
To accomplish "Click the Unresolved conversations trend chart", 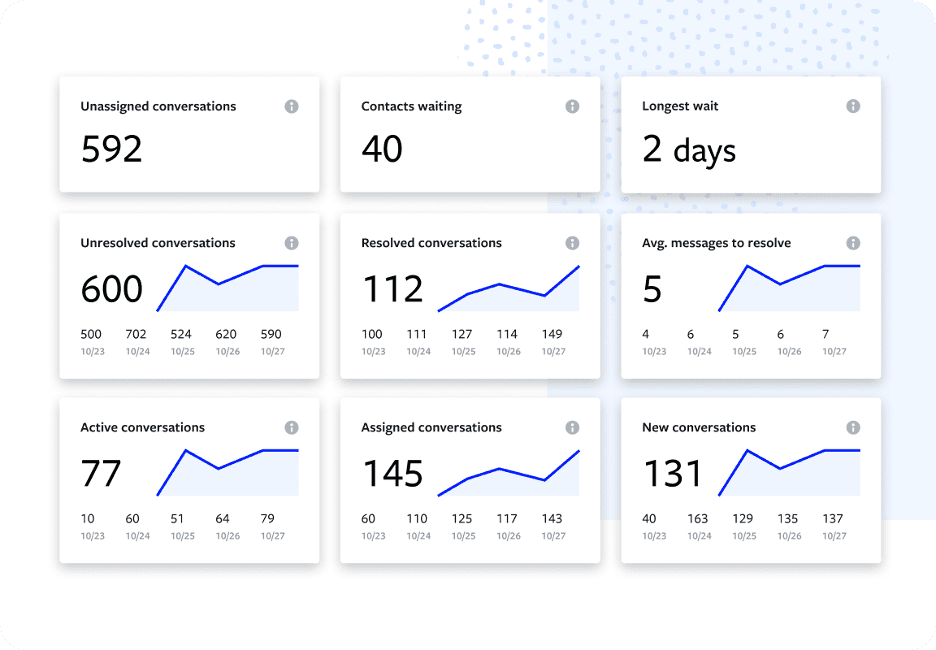I will pyautogui.click(x=228, y=288).
